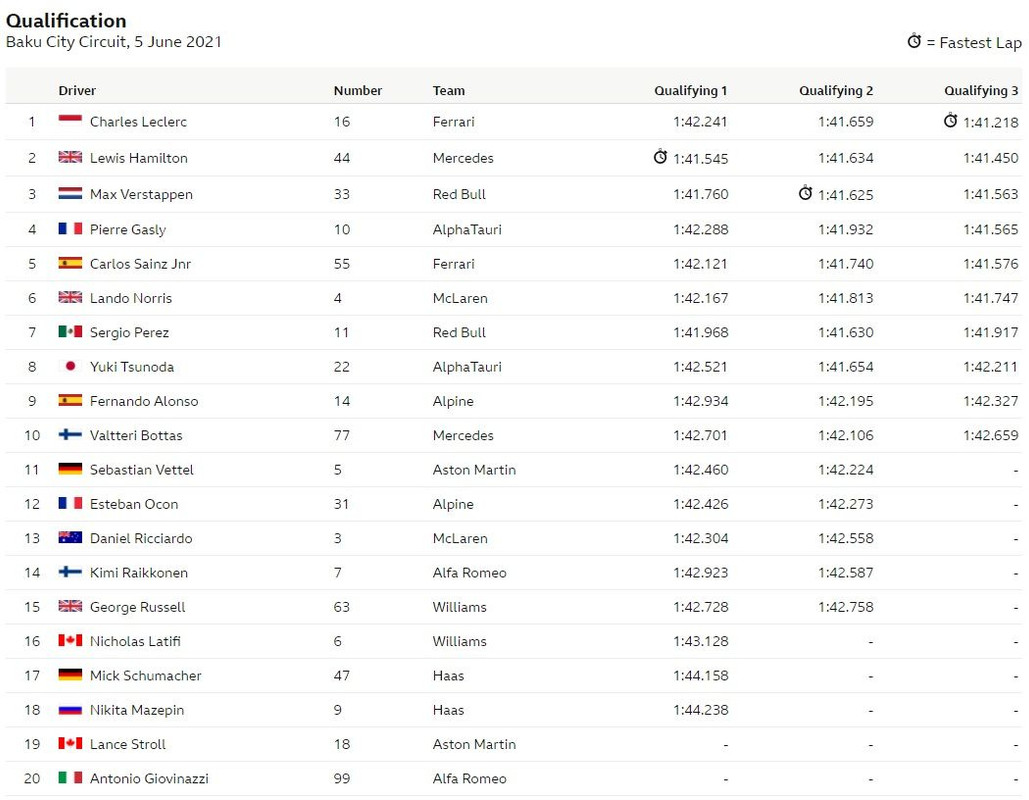1029x800 pixels.
Task: Click George Russell's 1:42.758 Qualifying 2 time
Action: (x=845, y=607)
